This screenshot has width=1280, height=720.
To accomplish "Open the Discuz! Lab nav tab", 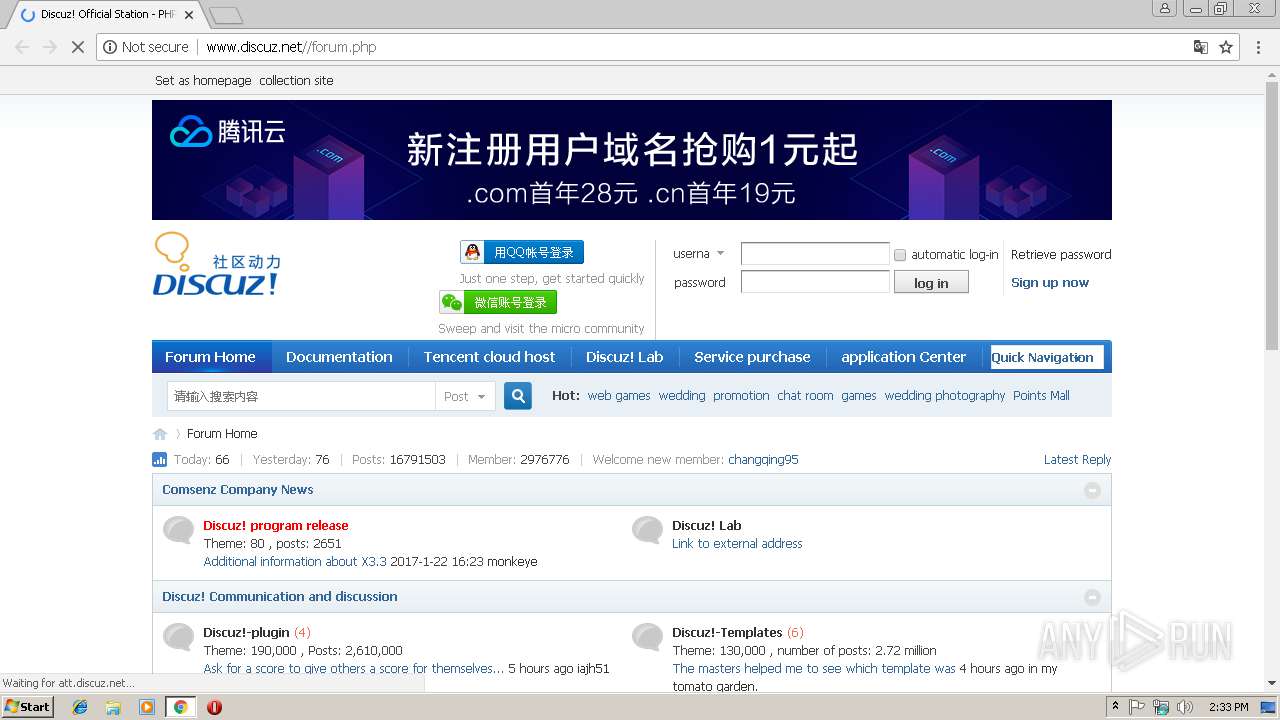I will pyautogui.click(x=624, y=357).
